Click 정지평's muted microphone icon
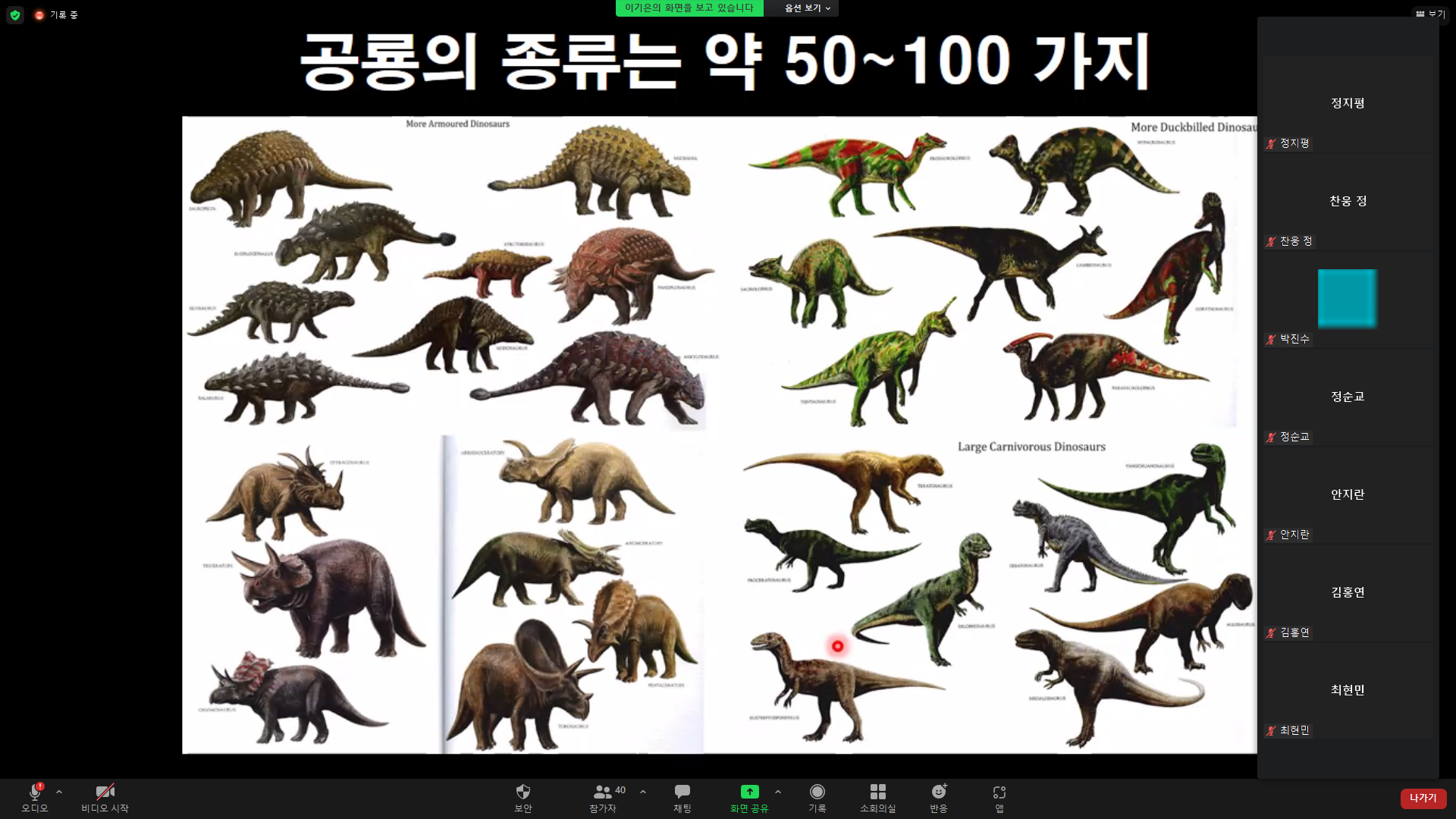Screen dimensions: 1456x819 (1271, 143)
